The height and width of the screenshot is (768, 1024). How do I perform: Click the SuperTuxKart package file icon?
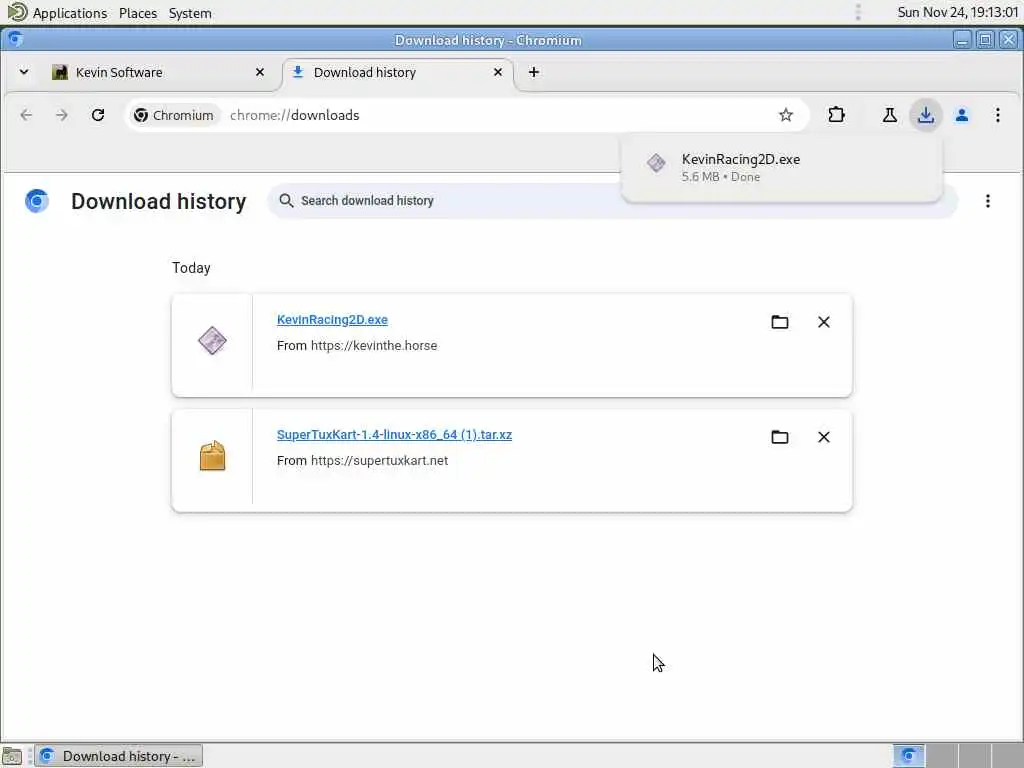[212, 456]
